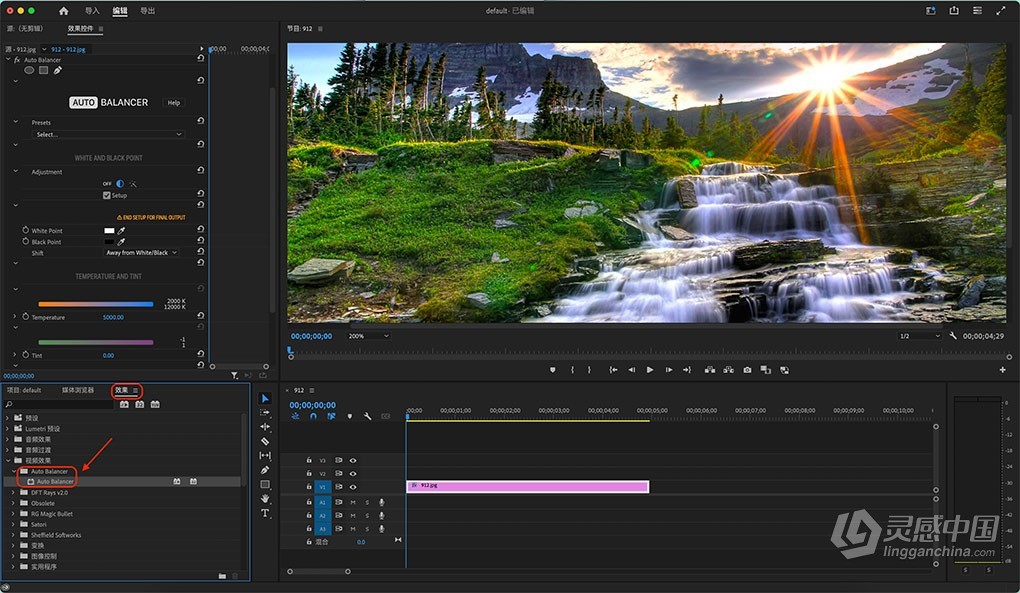Select the Selection arrow tool
This screenshot has width=1020, height=593.
(x=265, y=399)
